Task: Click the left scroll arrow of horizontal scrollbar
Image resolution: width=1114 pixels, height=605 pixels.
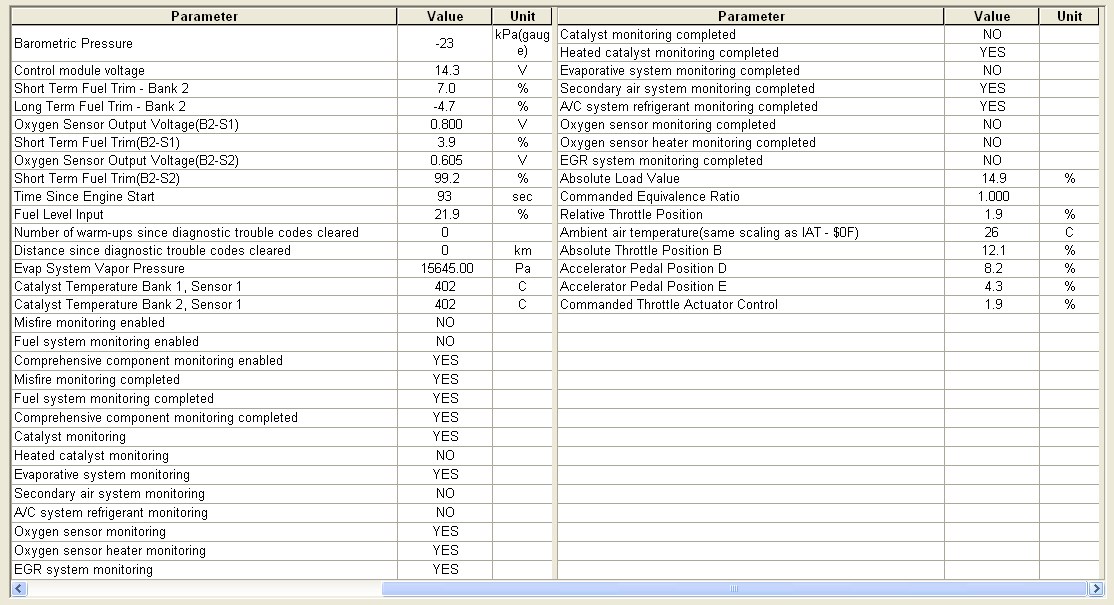Action: [19, 589]
